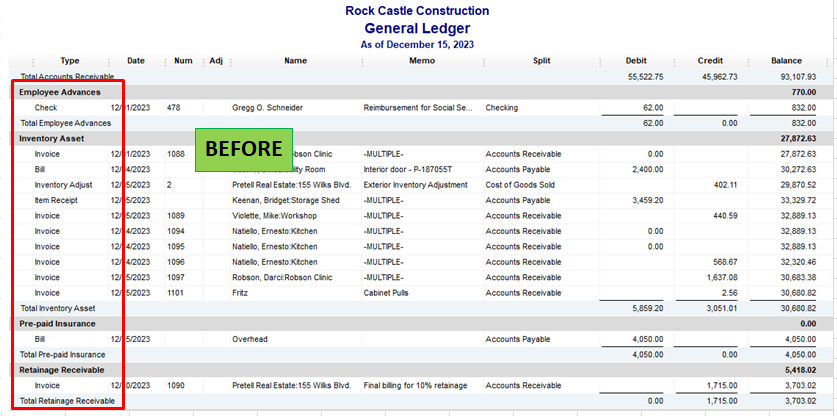Click the Total Employee Advances row label
837x416 pixels.
[x=66, y=123]
